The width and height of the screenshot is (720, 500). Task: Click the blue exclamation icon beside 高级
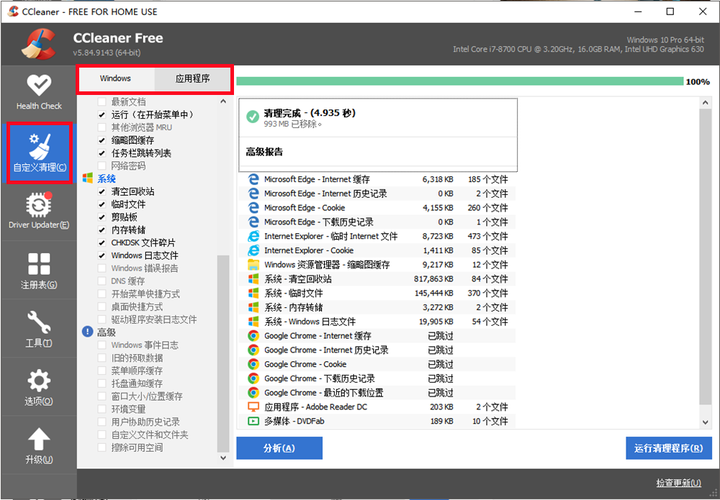tap(87, 331)
